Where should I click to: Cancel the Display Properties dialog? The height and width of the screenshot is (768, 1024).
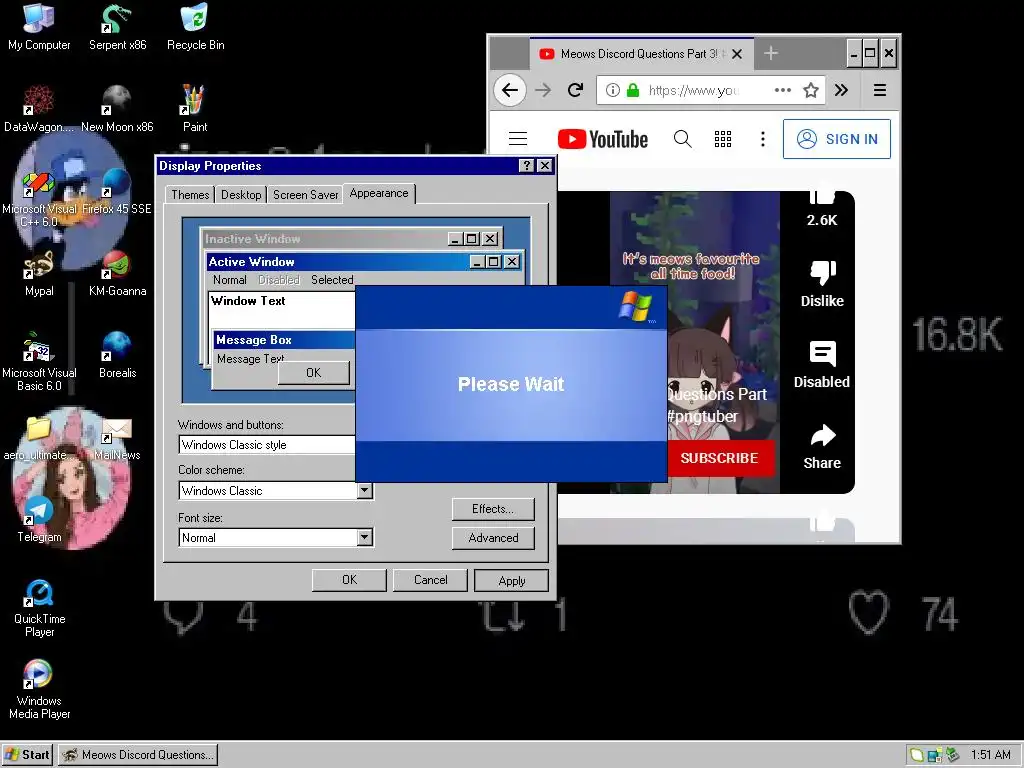430,580
